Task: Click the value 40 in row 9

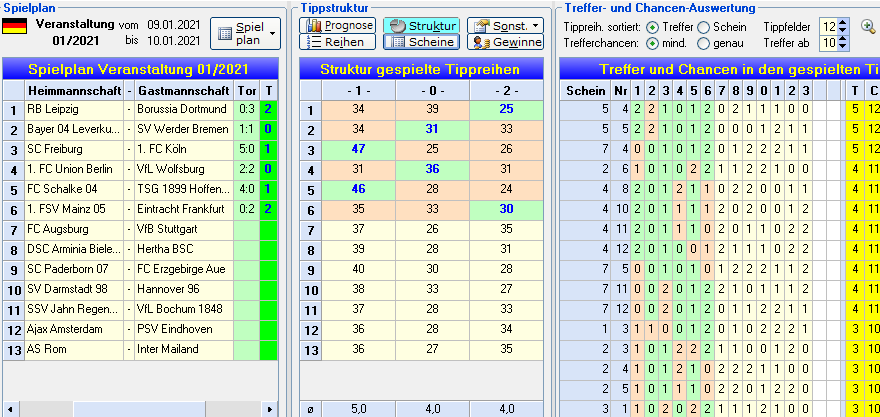Action: point(359,269)
